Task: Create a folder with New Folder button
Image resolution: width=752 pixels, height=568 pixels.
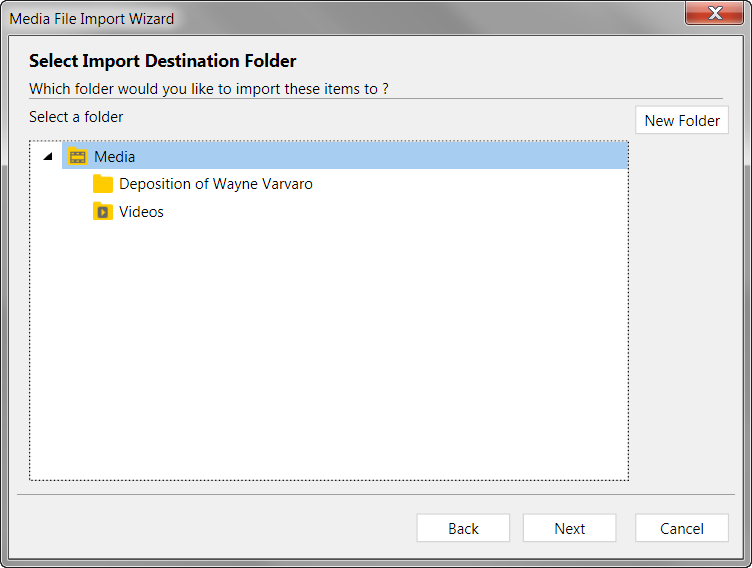Action: [682, 120]
